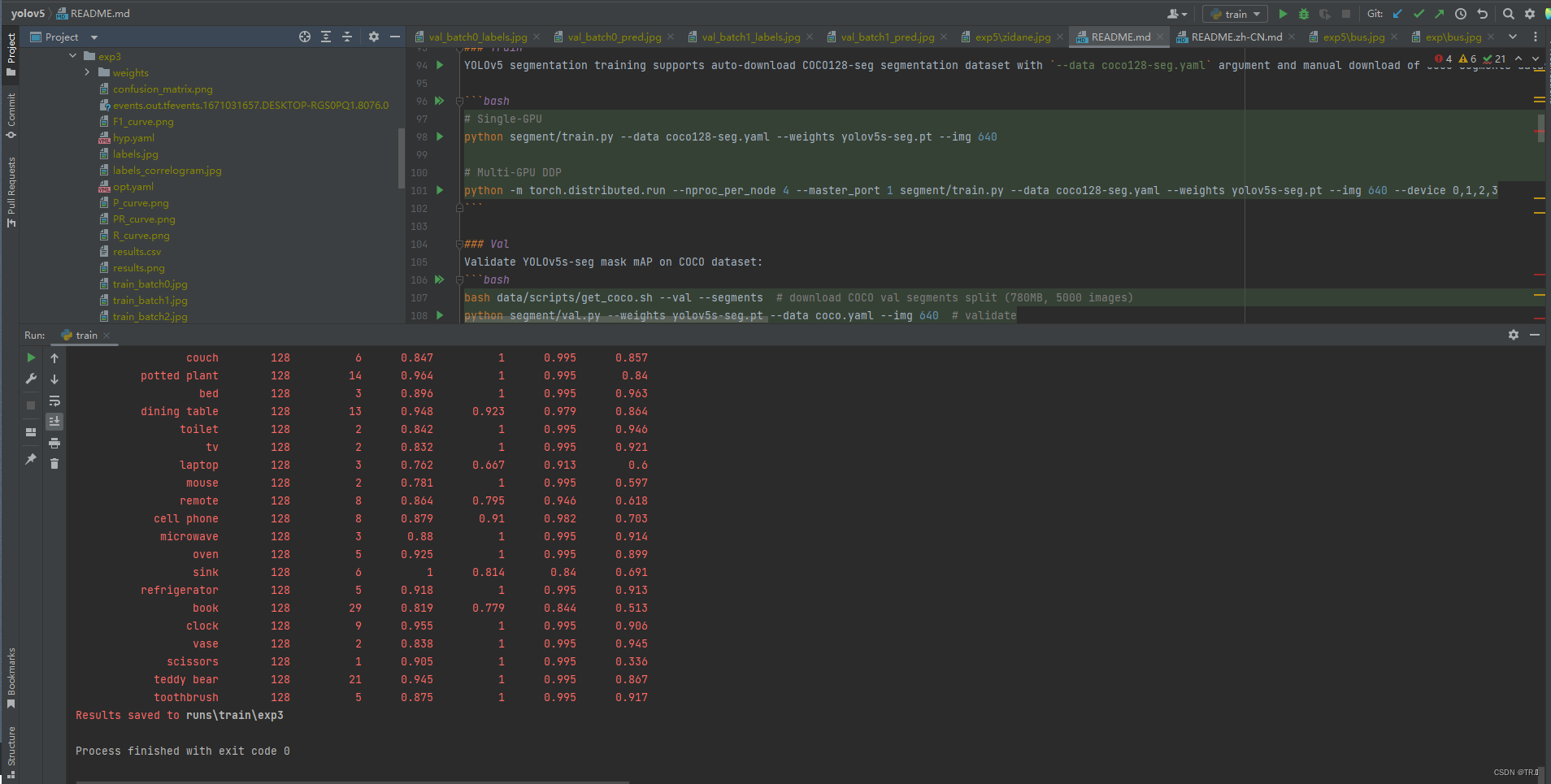This screenshot has height=784, width=1551.
Task: Run line 98 single-GPU command gutter arrow
Action: pyautogui.click(x=440, y=136)
